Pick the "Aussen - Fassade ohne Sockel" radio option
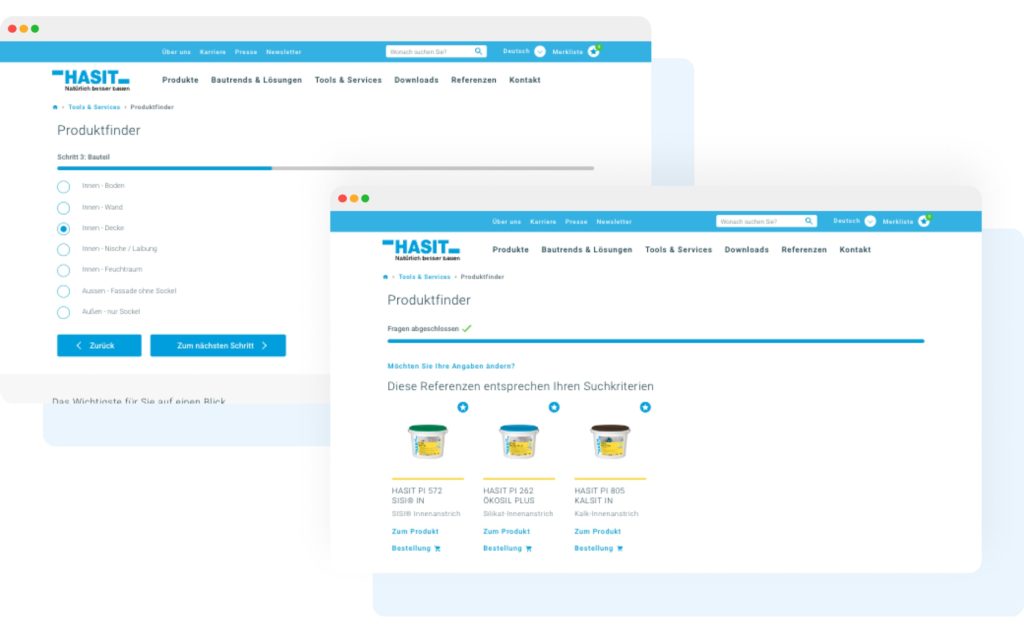 coord(63,291)
